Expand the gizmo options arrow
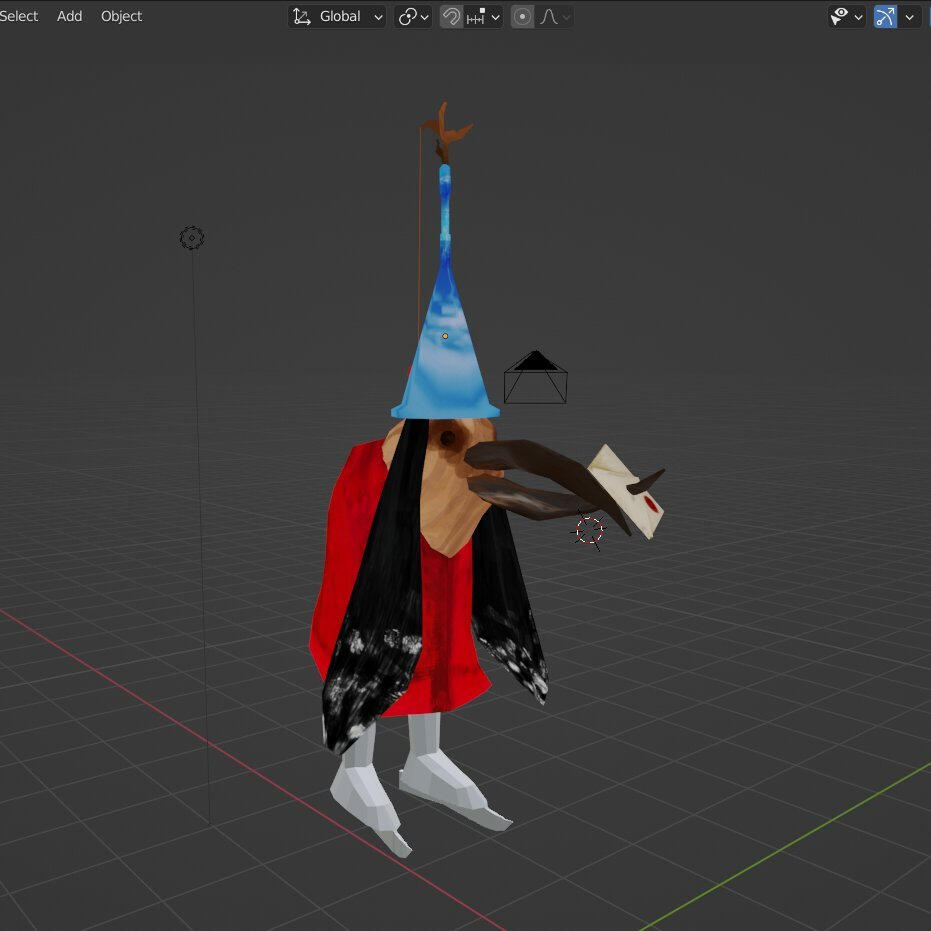This screenshot has height=931, width=931. (x=909, y=16)
